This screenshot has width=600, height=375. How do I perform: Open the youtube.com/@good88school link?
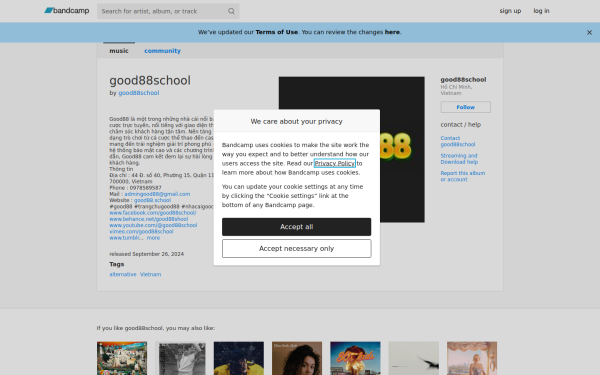point(153,225)
